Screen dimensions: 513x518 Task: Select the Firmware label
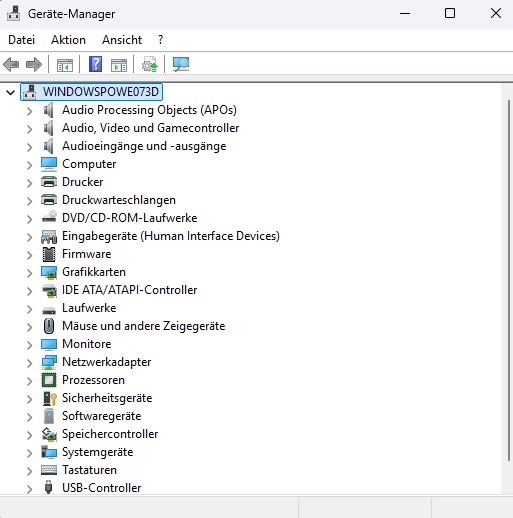(x=87, y=254)
